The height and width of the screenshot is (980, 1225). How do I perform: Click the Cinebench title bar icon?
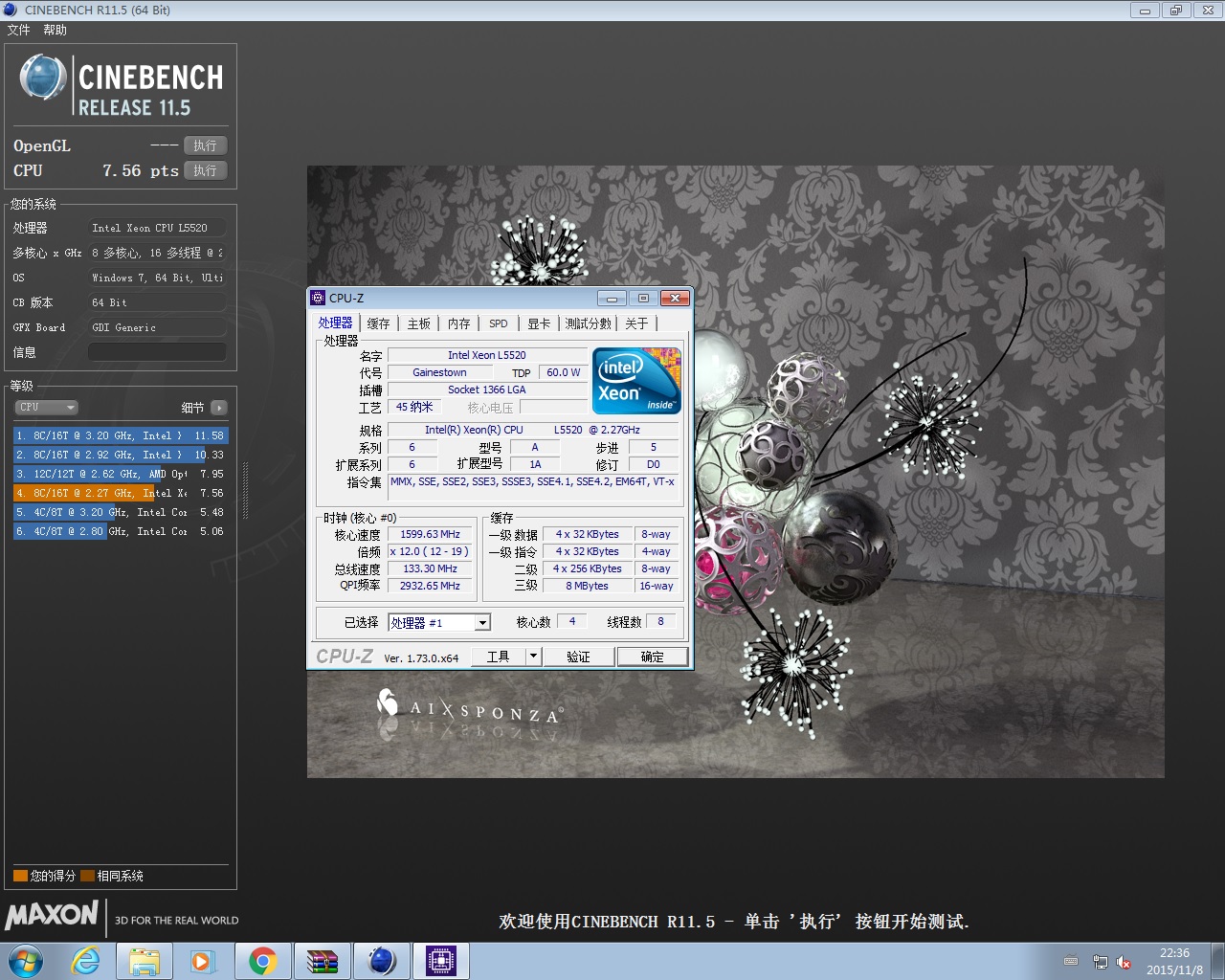[x=11, y=10]
